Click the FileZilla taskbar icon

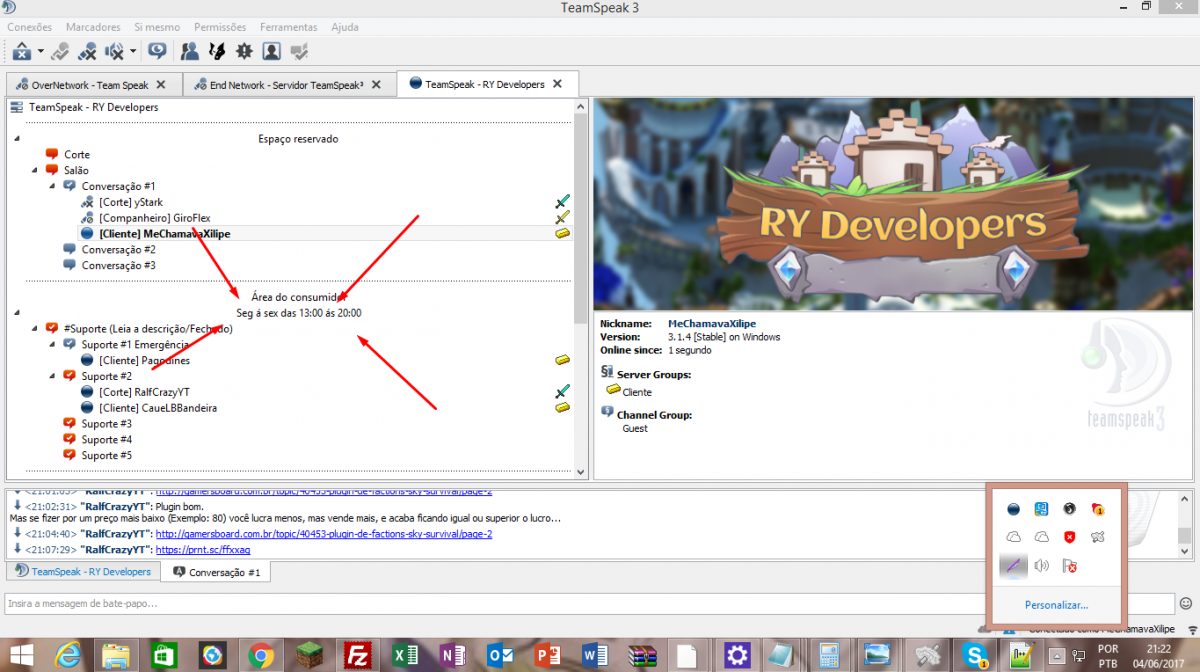[357, 655]
